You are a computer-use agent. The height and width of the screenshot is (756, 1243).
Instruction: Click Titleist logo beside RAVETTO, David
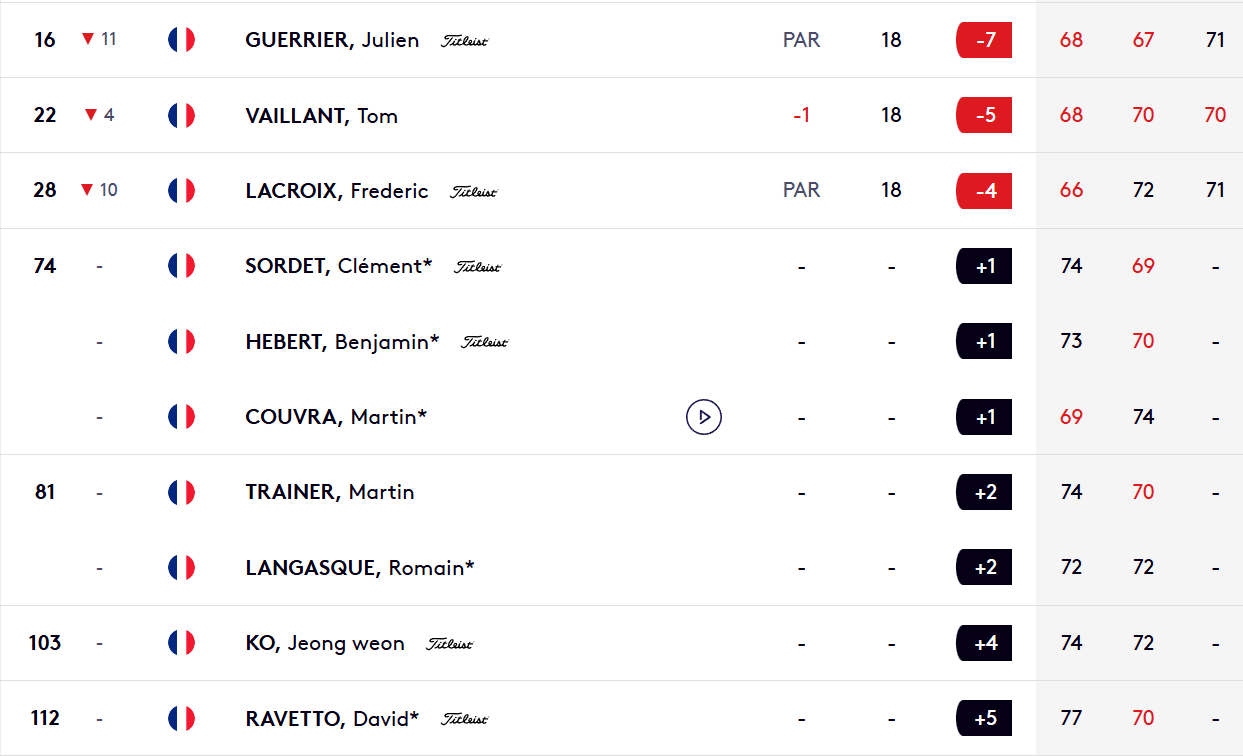464,719
